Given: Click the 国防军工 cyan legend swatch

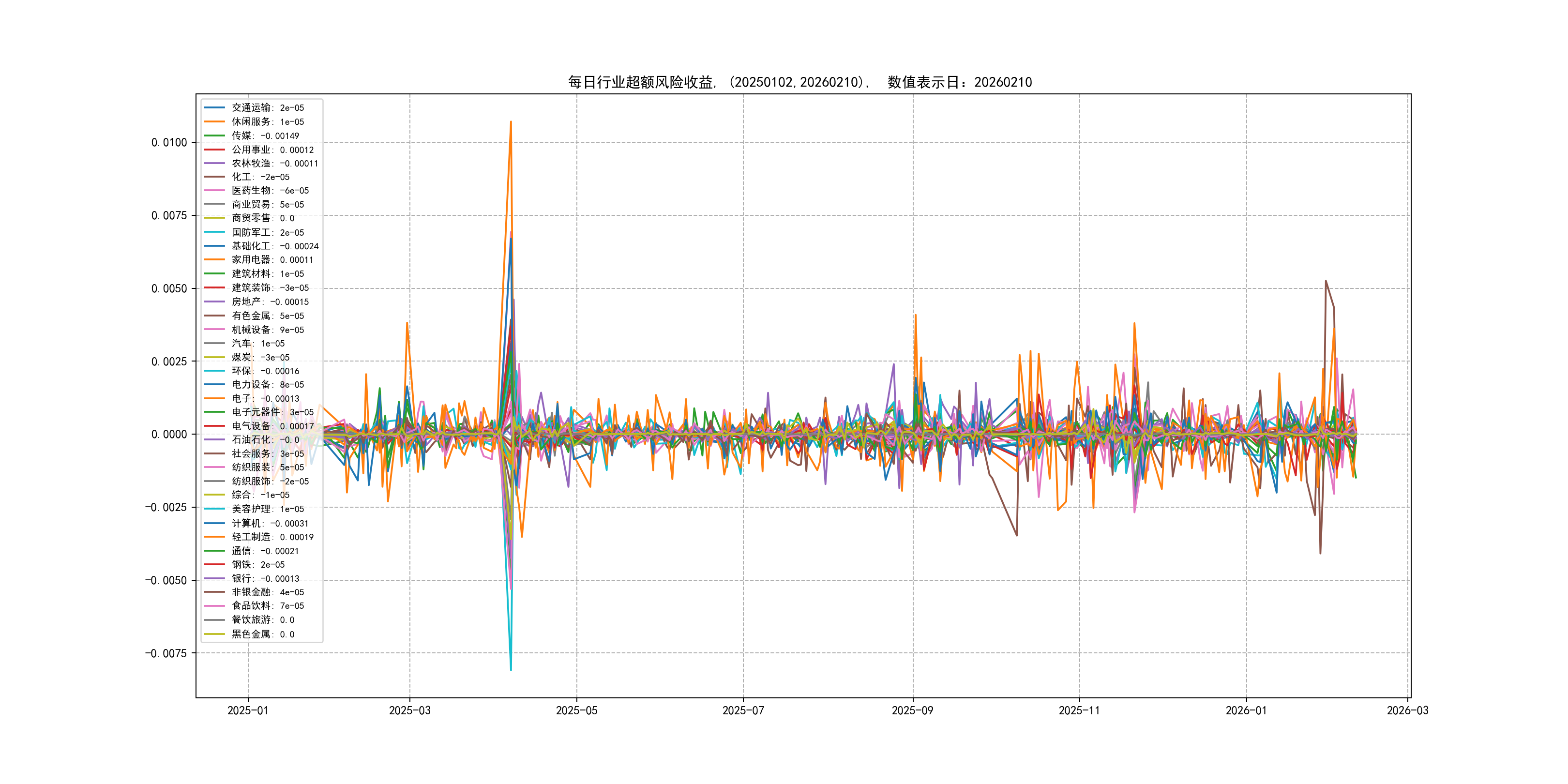Looking at the screenshot, I should point(214,232).
